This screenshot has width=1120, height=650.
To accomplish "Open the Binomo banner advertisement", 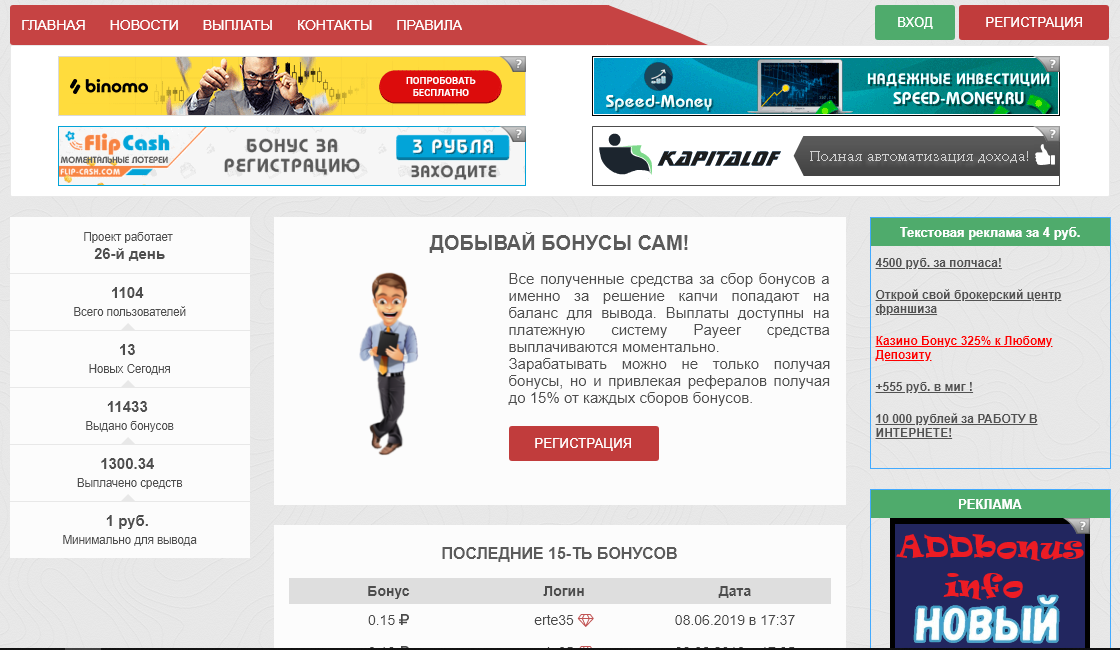I will point(291,86).
